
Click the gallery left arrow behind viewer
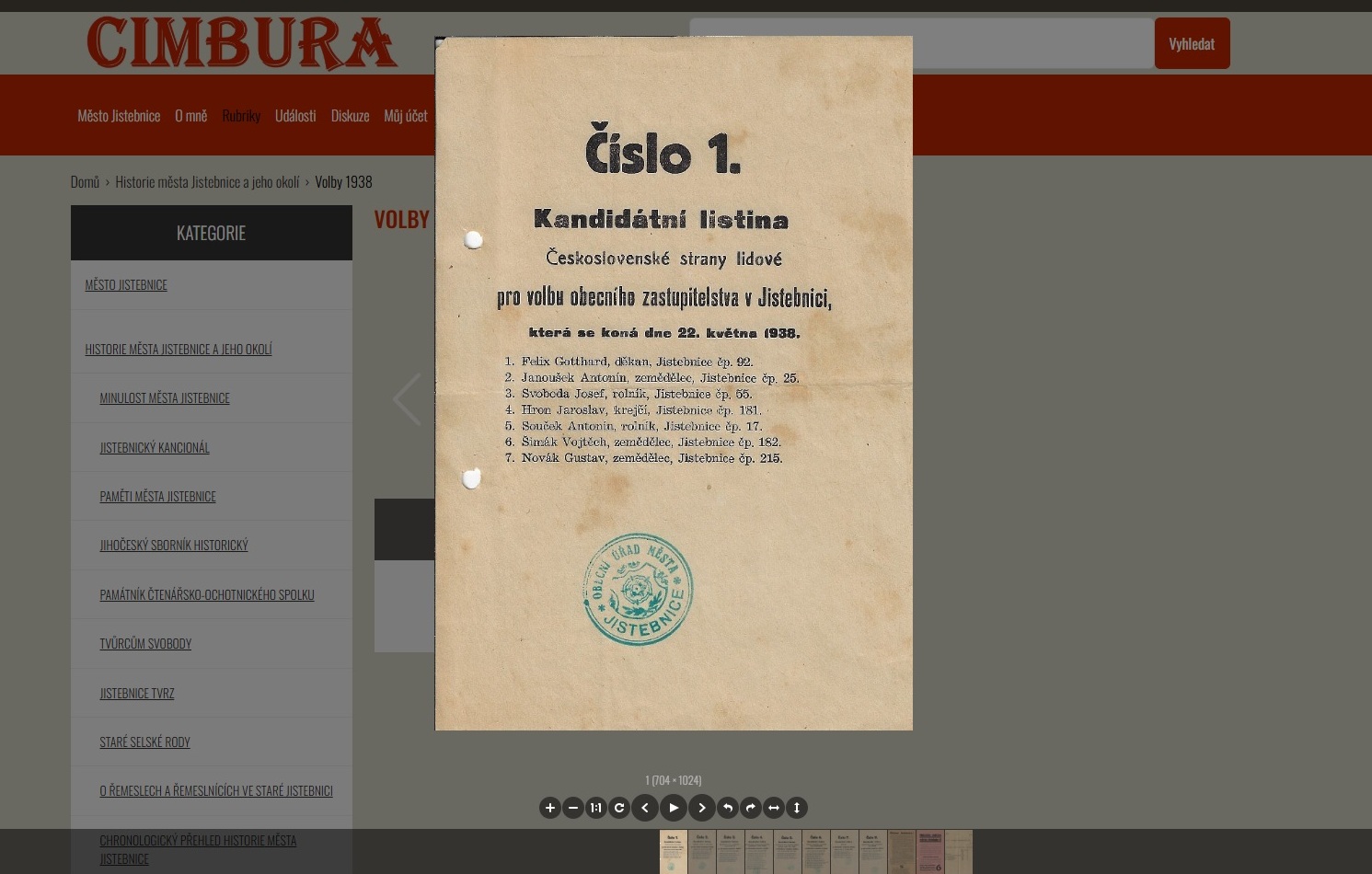click(407, 399)
